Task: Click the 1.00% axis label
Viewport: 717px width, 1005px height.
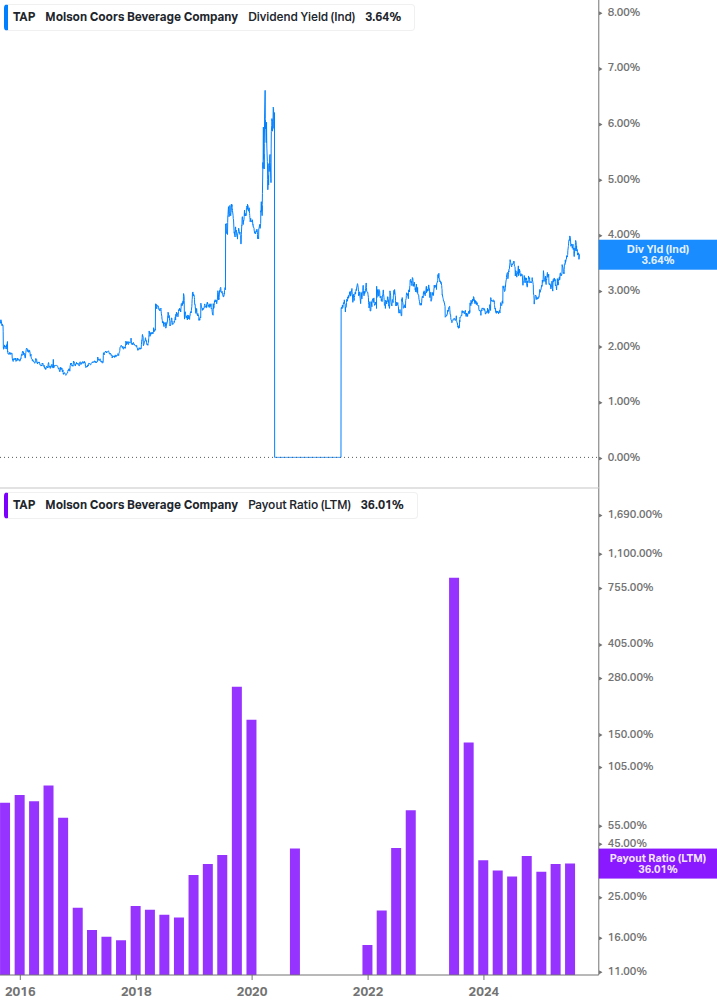Action: (x=623, y=401)
